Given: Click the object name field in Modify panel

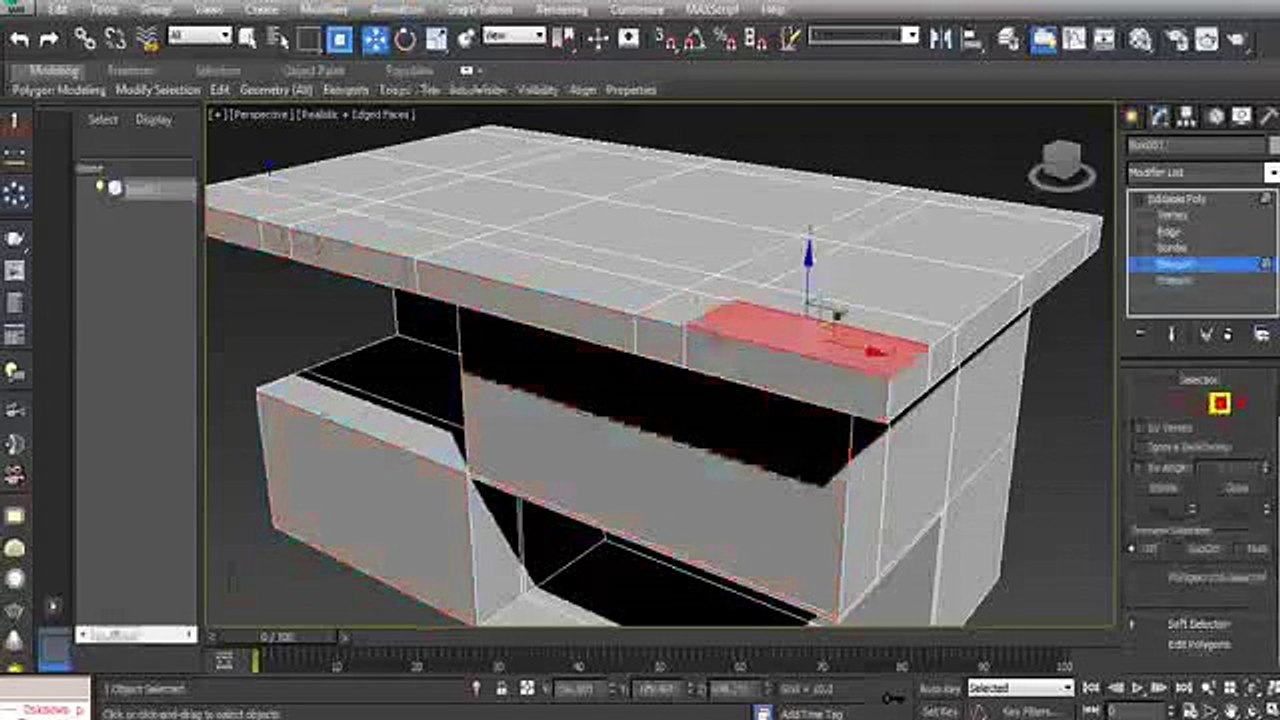Looking at the screenshot, I should [x=1196, y=146].
